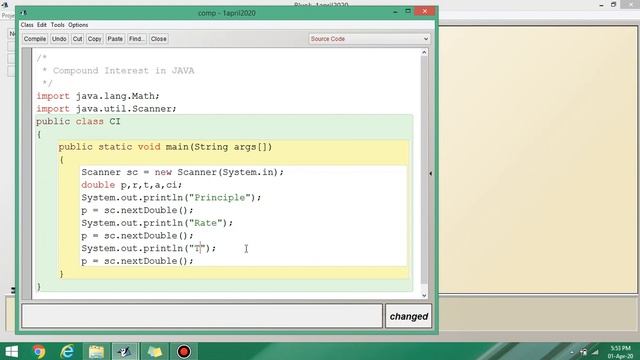Click the println "Rate" line
Viewport: 640px width, 360px height.
pos(157,223)
